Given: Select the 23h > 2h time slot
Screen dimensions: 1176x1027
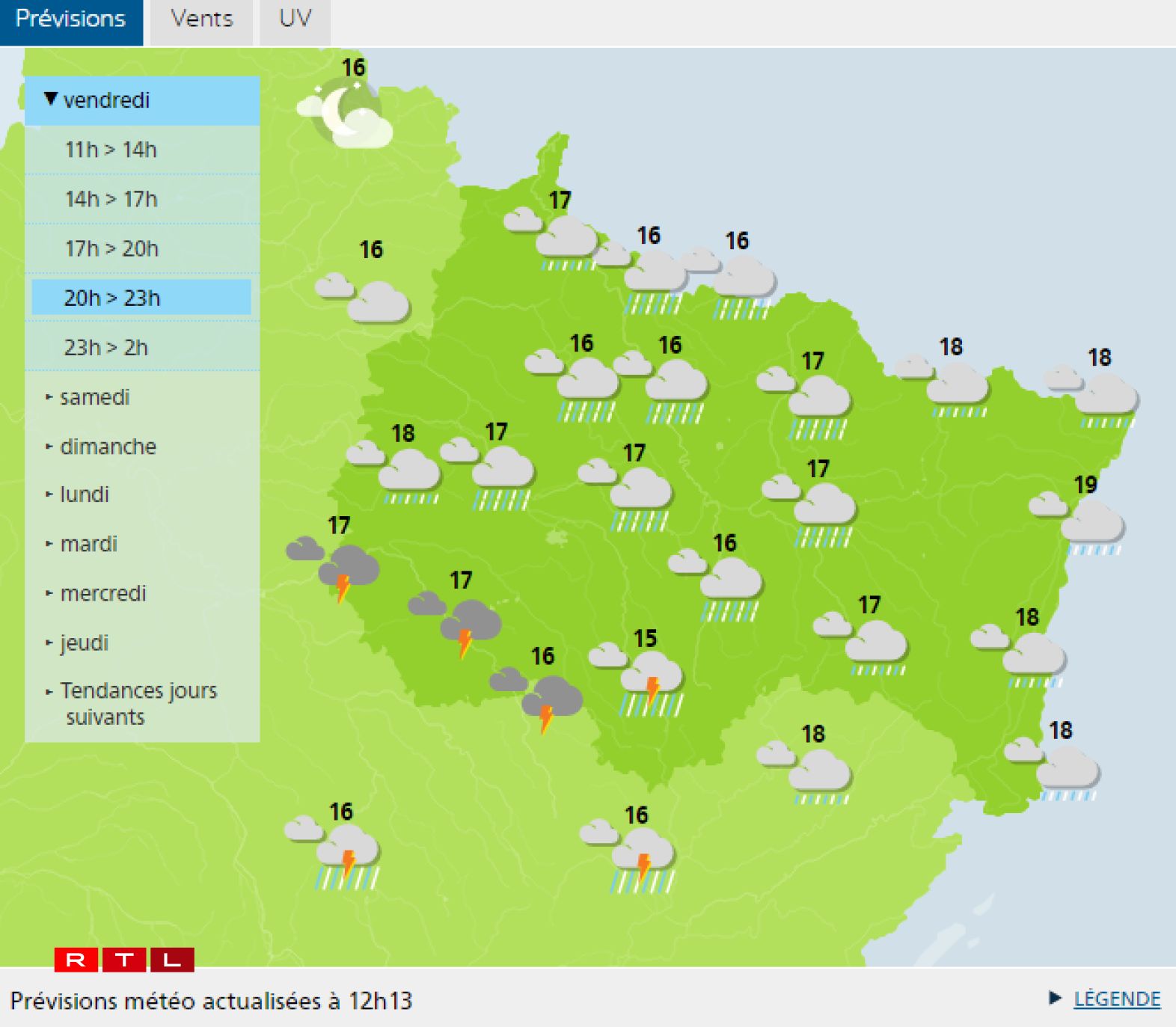Looking at the screenshot, I should (x=105, y=348).
